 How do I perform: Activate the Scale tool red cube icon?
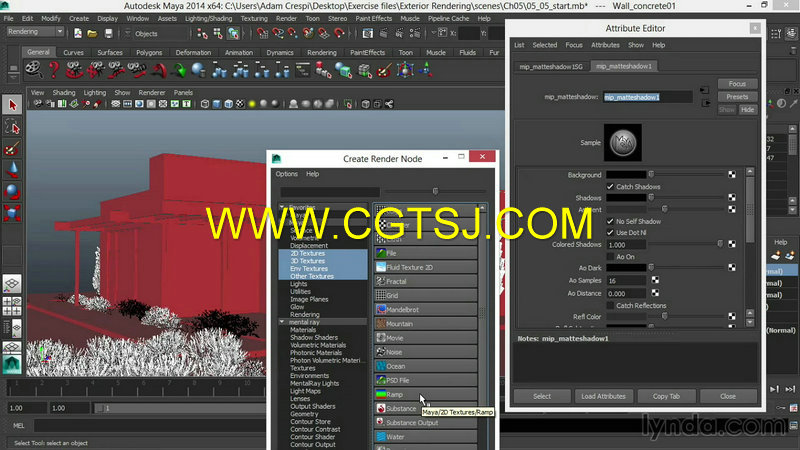(x=12, y=213)
